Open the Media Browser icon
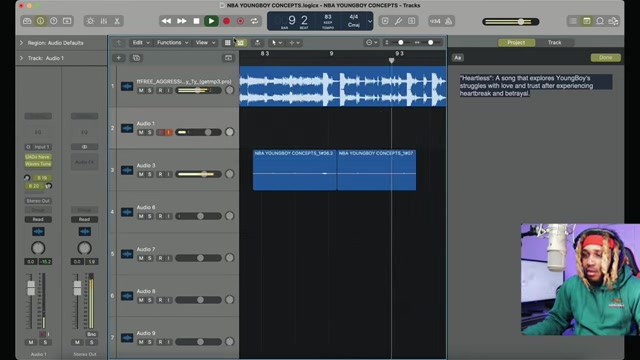 613,21
